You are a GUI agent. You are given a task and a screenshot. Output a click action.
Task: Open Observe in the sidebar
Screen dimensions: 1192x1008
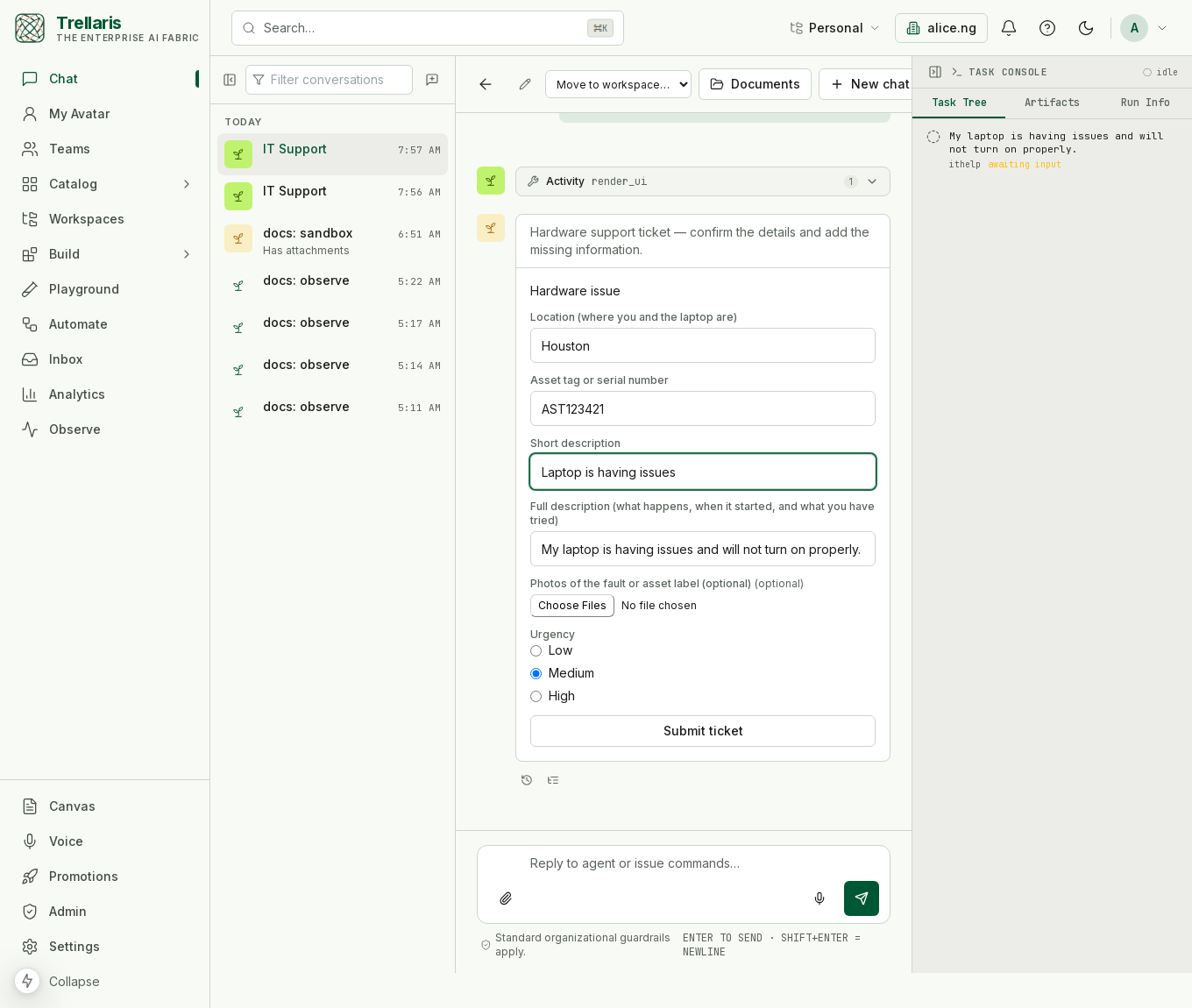point(105,429)
